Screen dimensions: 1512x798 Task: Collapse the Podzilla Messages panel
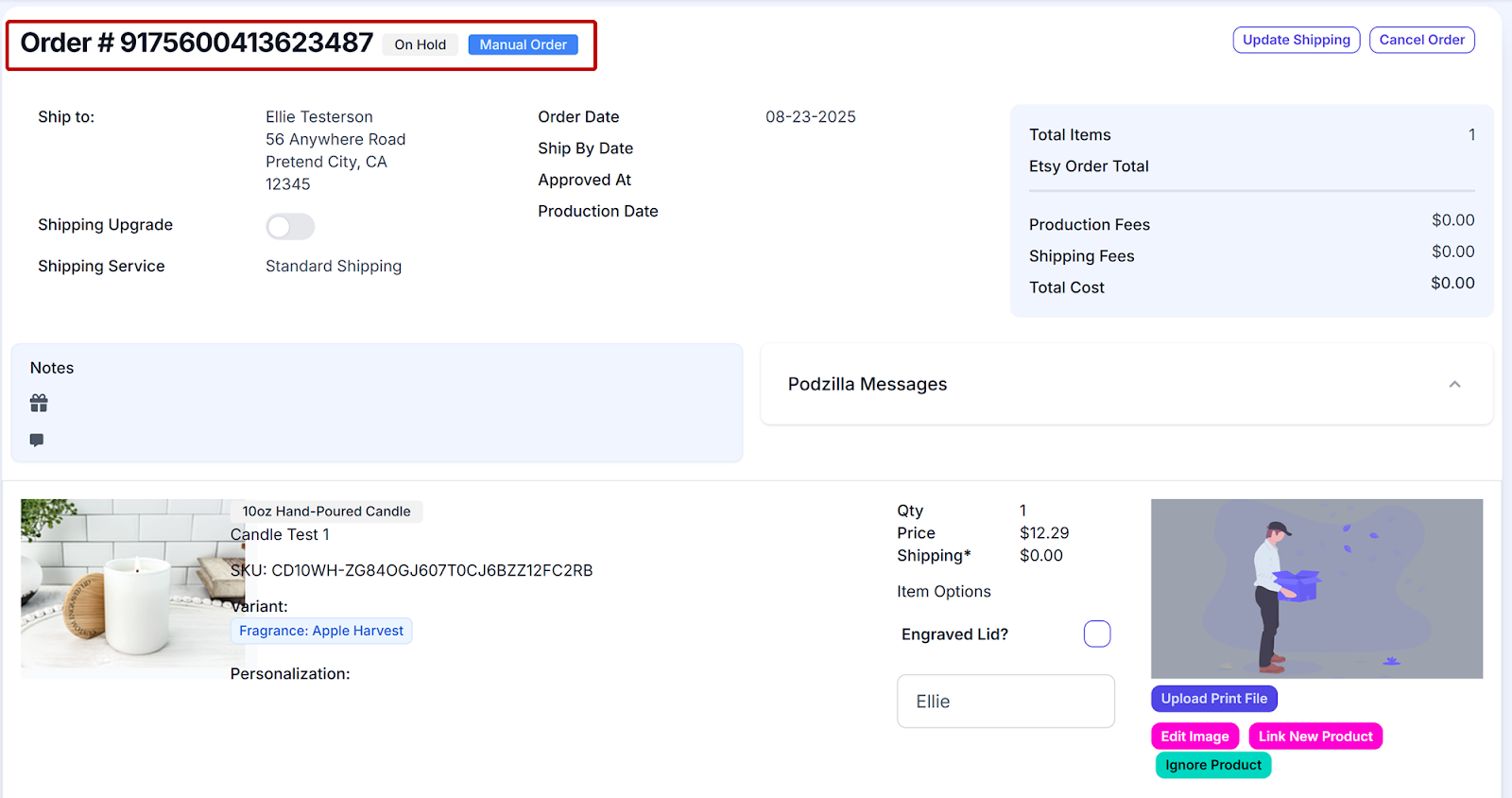[1454, 384]
